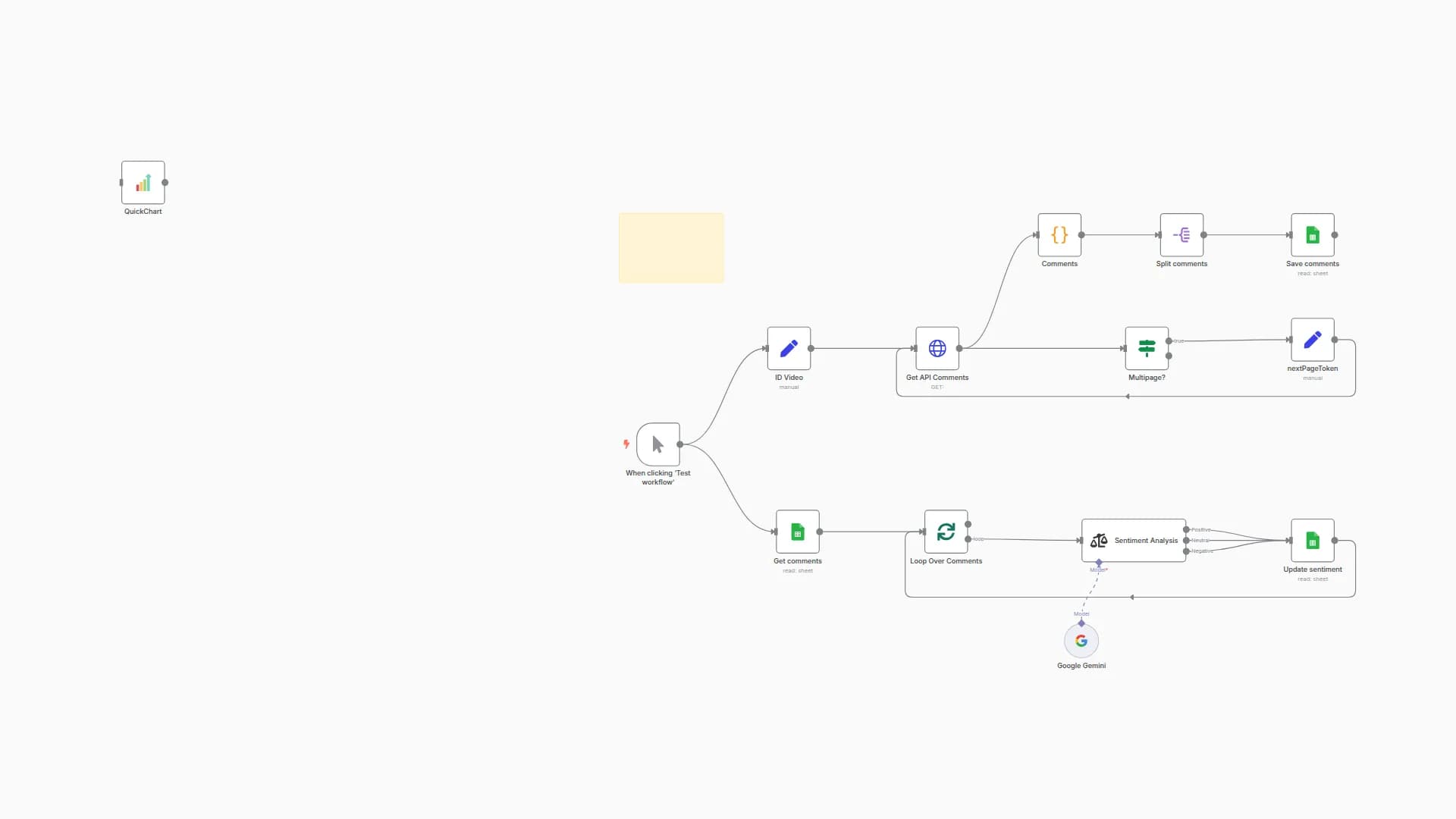Click the Sentiment Analysis Model connector diamond
Screen dimensions: 1456x819
tap(1099, 563)
